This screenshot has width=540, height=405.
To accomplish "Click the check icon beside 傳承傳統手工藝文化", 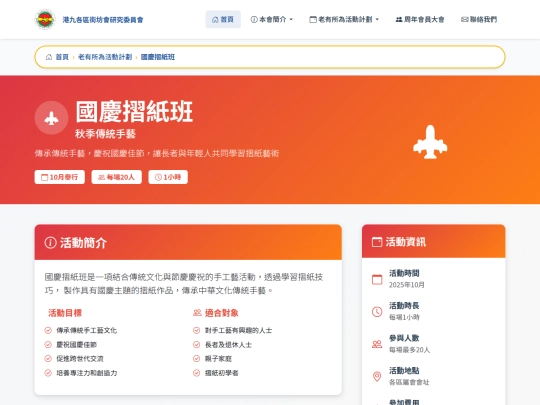I will [48, 330].
